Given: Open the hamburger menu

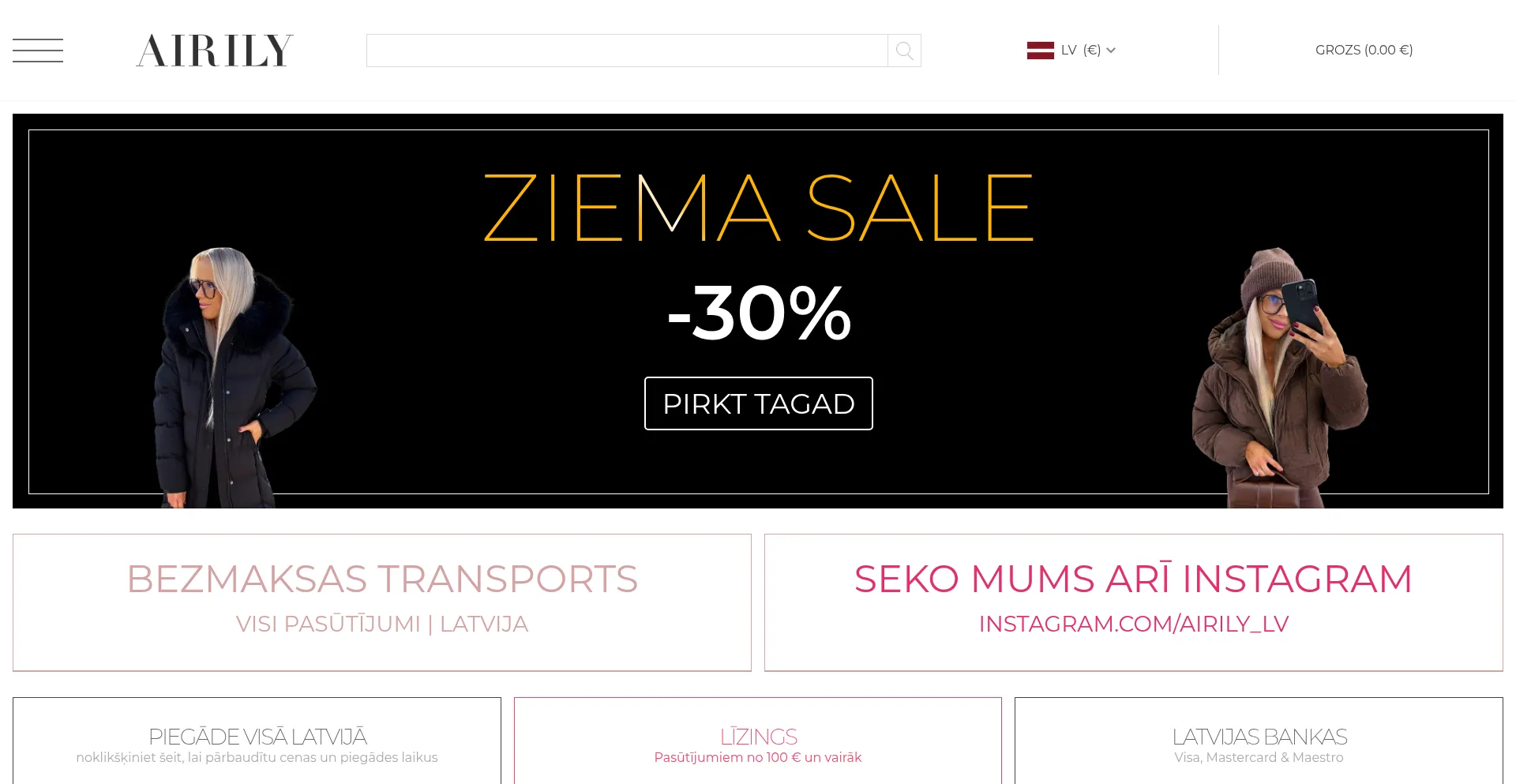Looking at the screenshot, I should coord(38,51).
